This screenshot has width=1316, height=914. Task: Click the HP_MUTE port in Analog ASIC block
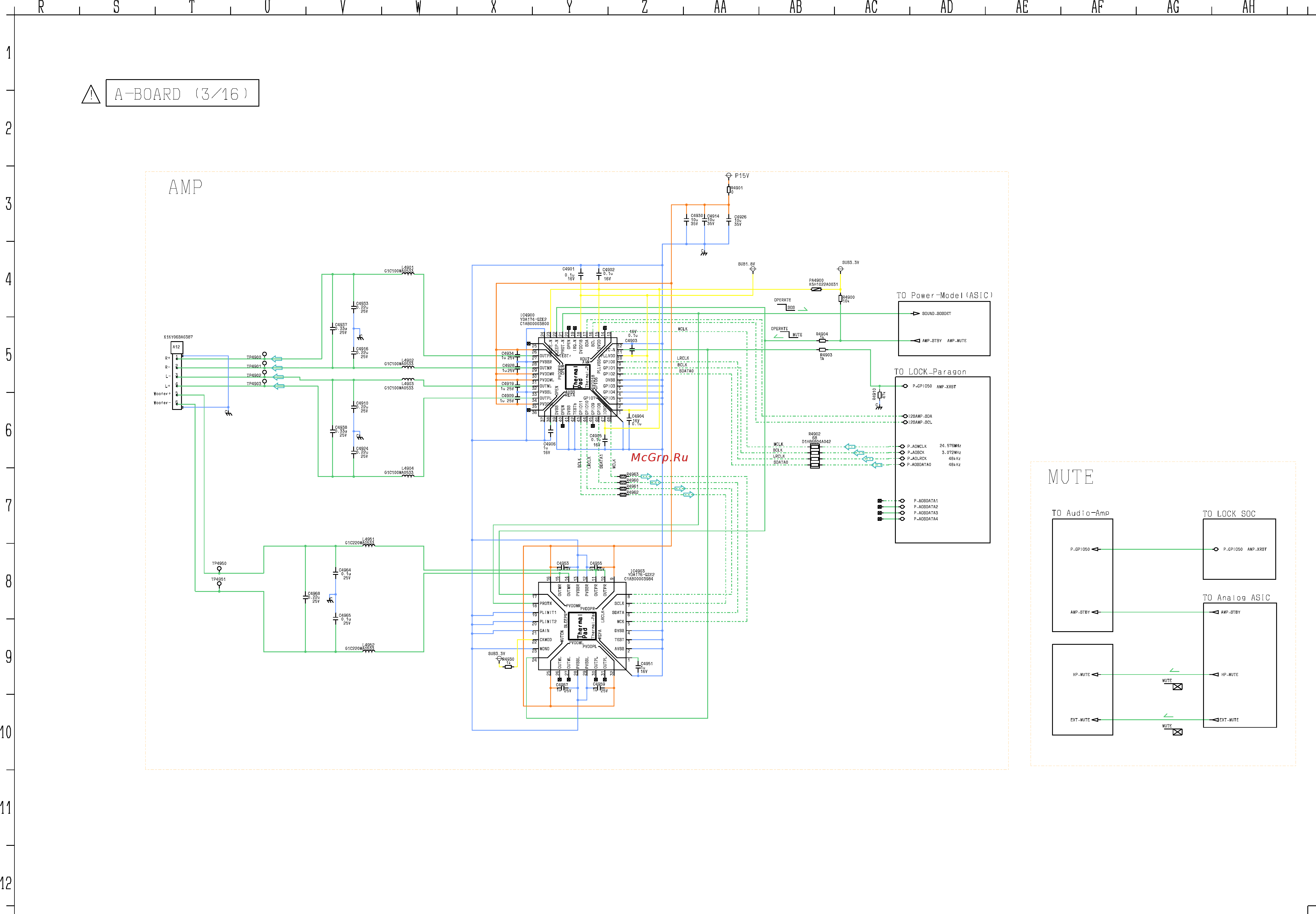(x=1229, y=675)
